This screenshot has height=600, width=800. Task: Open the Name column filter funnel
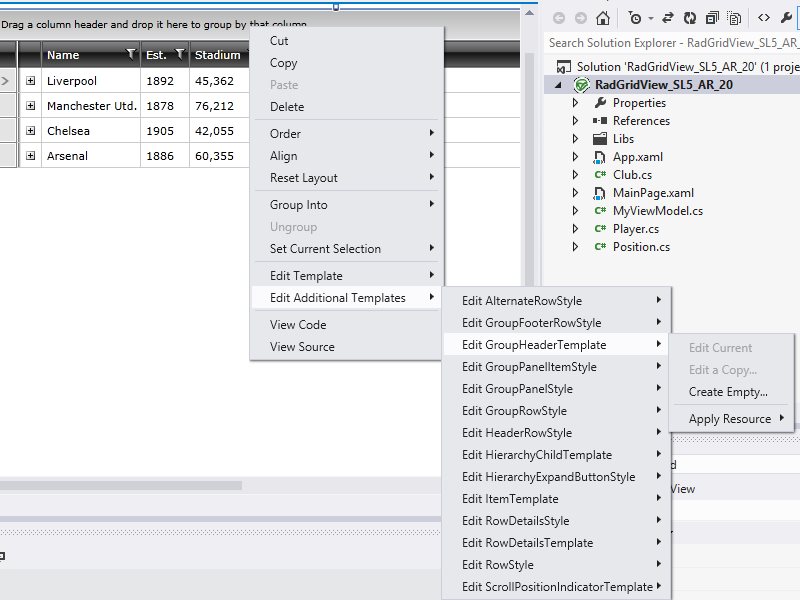click(x=131, y=54)
